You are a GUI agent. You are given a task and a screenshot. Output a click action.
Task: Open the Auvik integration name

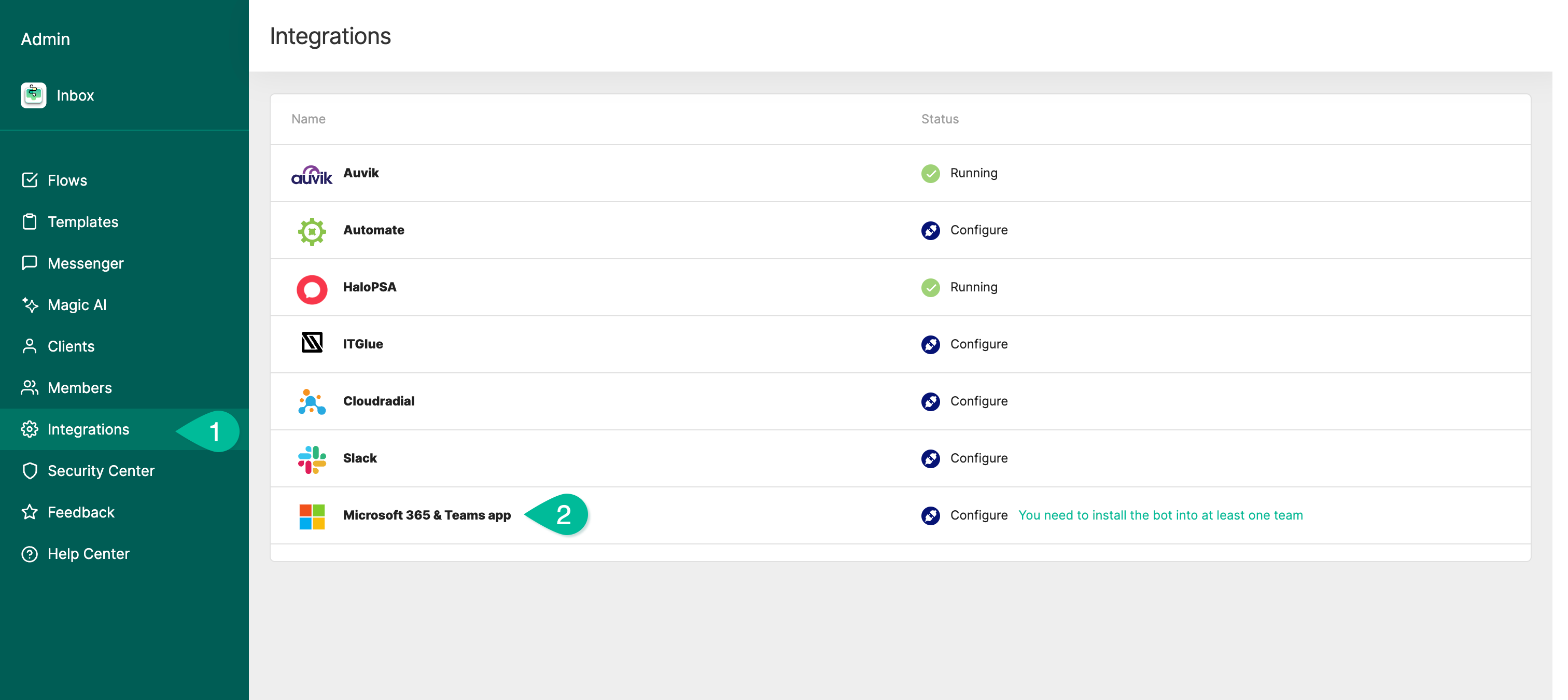(361, 173)
